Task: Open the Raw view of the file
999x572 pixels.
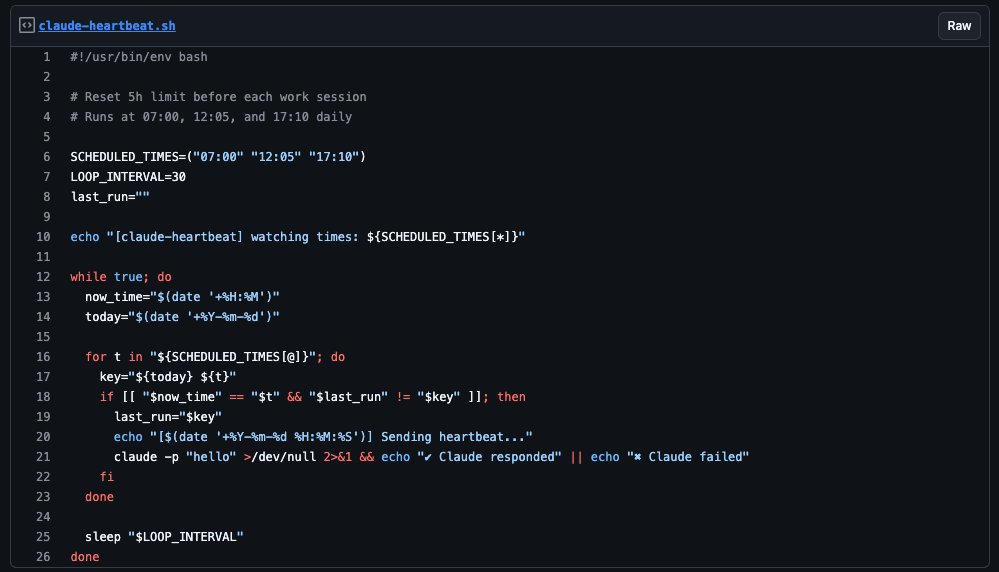Action: (x=959, y=25)
